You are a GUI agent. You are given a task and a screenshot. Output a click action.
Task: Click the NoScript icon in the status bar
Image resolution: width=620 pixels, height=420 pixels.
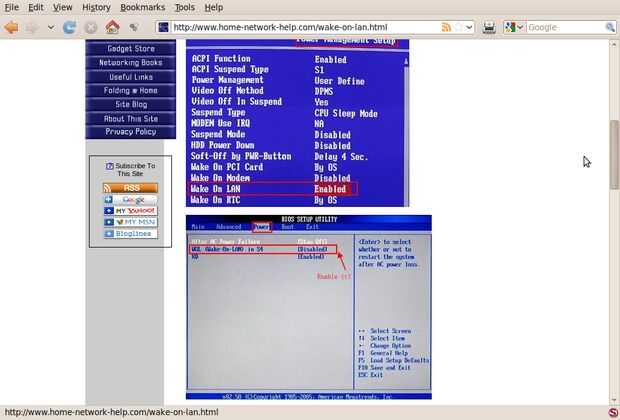613,412
